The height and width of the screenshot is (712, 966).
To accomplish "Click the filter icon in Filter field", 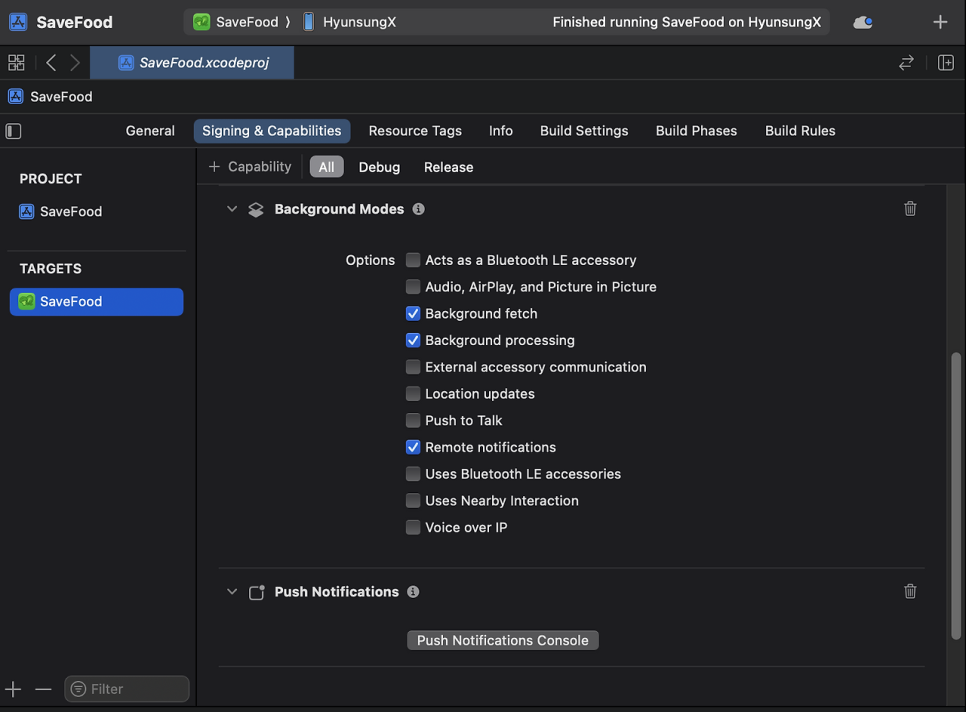I will click(x=78, y=689).
